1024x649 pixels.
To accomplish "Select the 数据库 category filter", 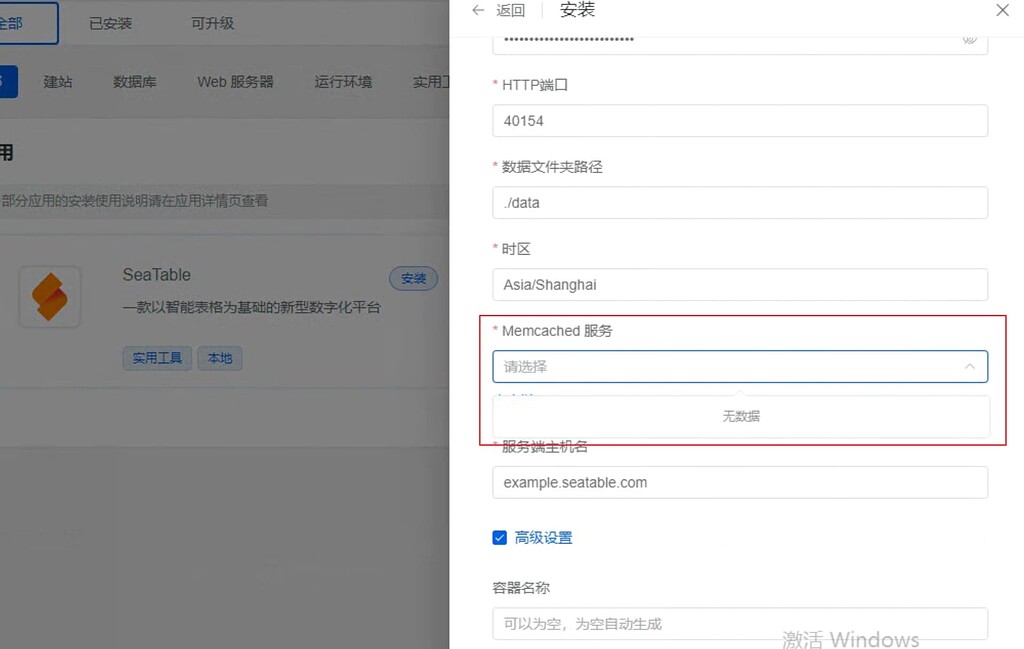I will click(x=135, y=82).
